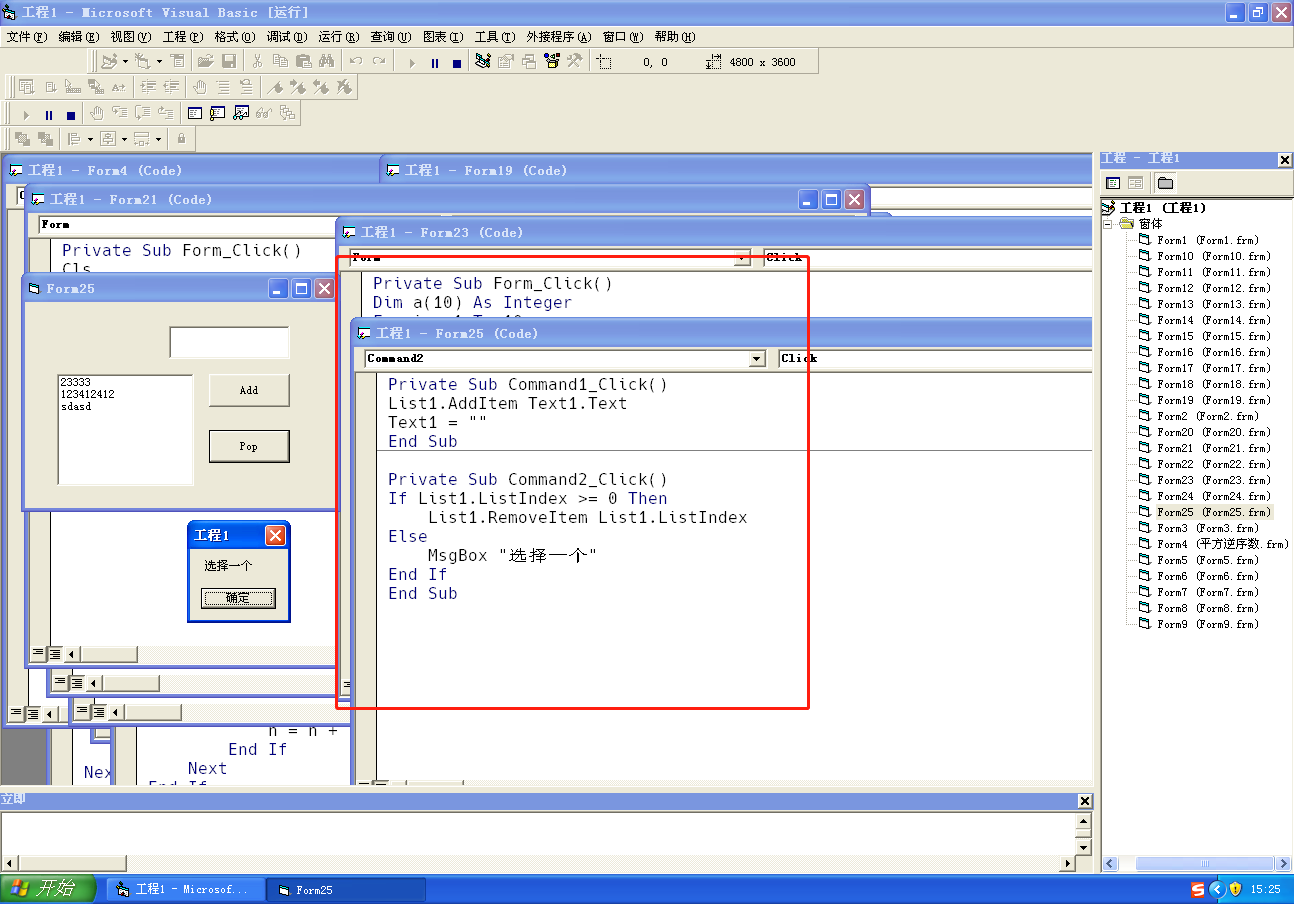Click the Windows 开始 start button
The image size is (1294, 904).
[x=48, y=888]
